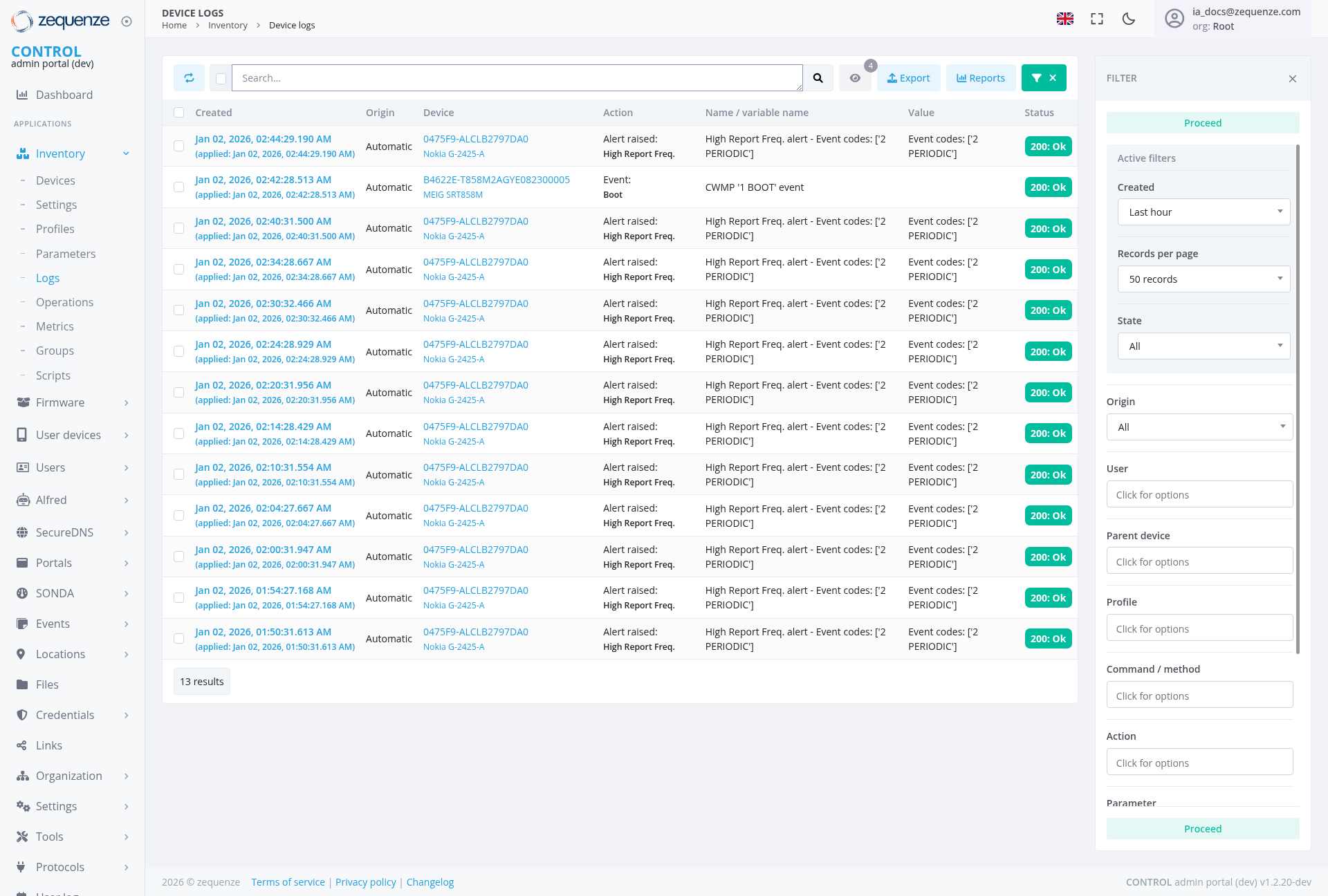Image resolution: width=1328 pixels, height=896 pixels.
Task: Change language via the UK flag icon
Action: (1065, 19)
